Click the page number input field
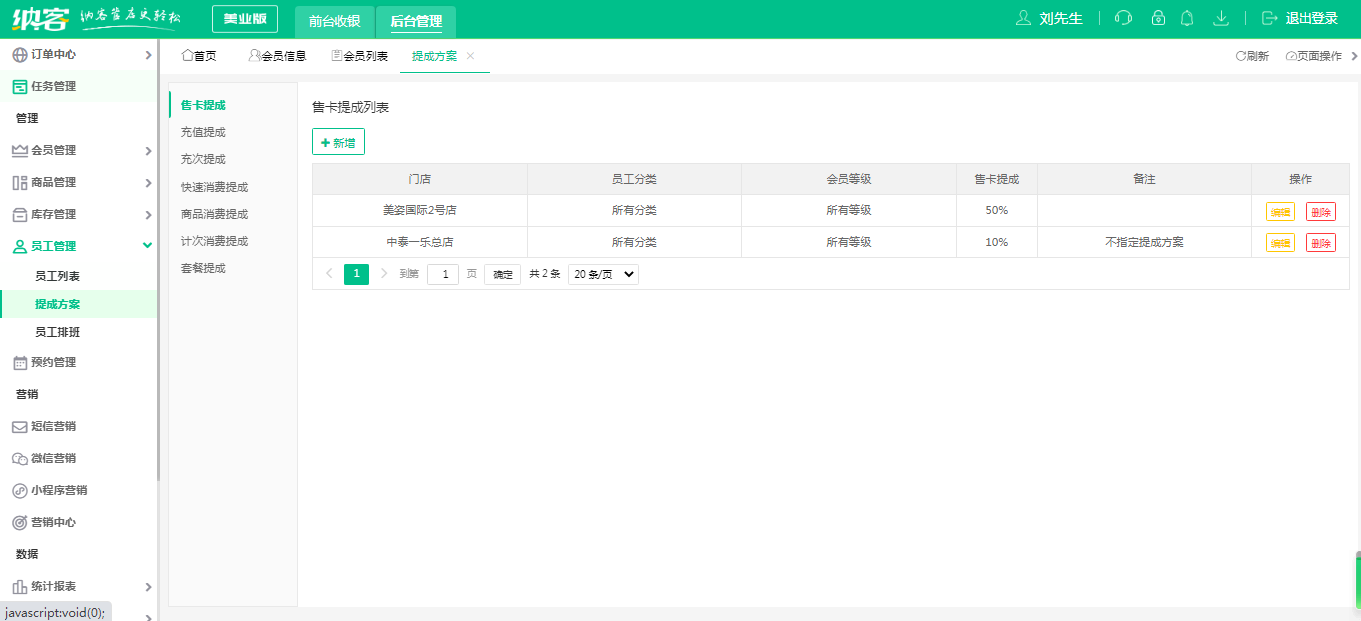 (x=443, y=273)
